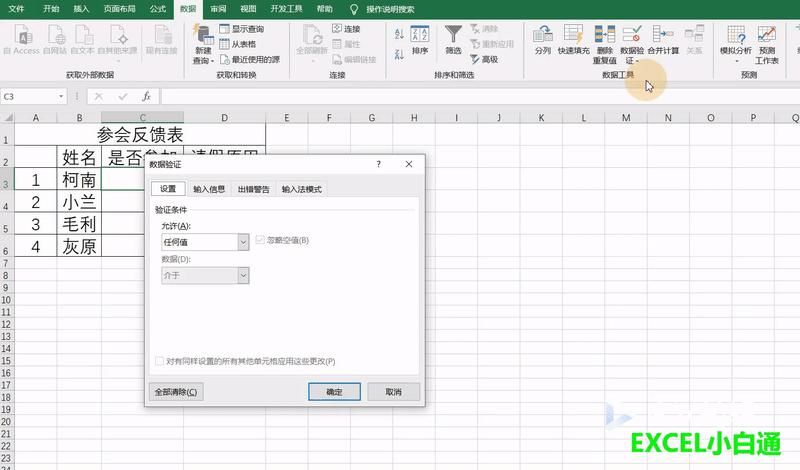This screenshot has width=800, height=470.
Task: Toggle the 忽略空值 checkbox
Action: coord(262,240)
